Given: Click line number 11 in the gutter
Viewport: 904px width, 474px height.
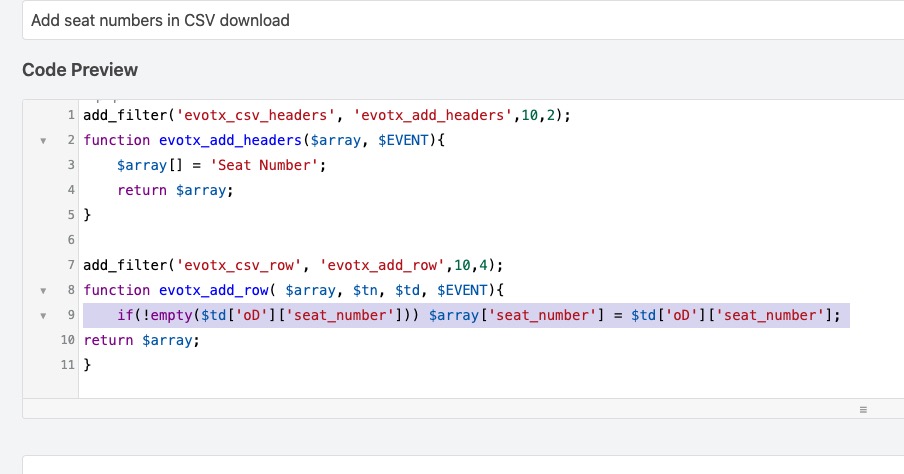Looking at the screenshot, I should click(68, 365).
